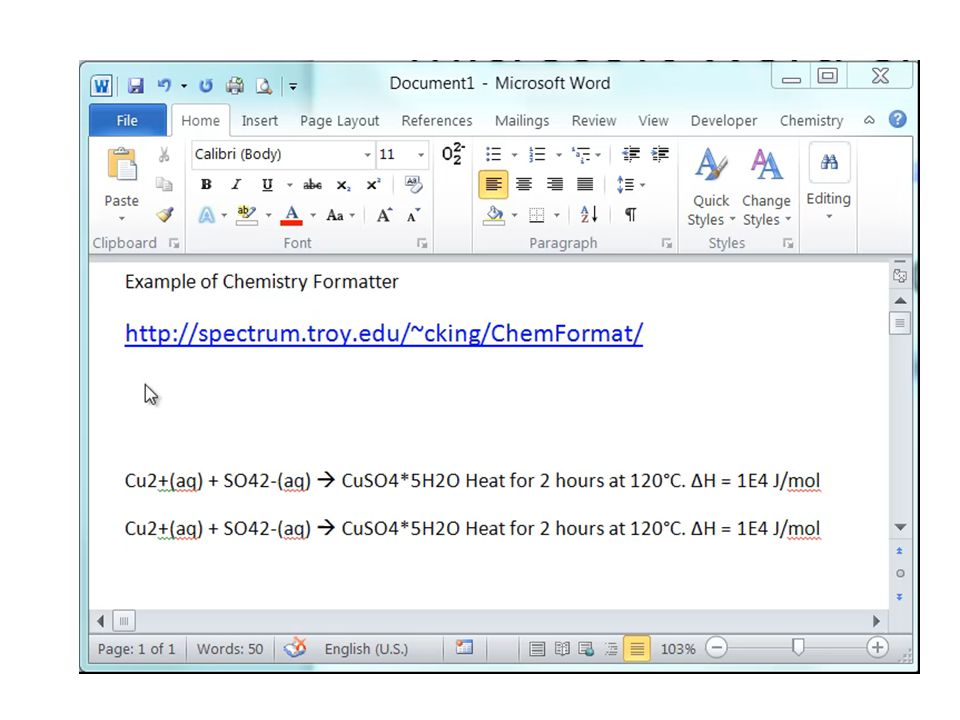Click the zoom out minus button
The image size is (960, 720).
point(716,647)
